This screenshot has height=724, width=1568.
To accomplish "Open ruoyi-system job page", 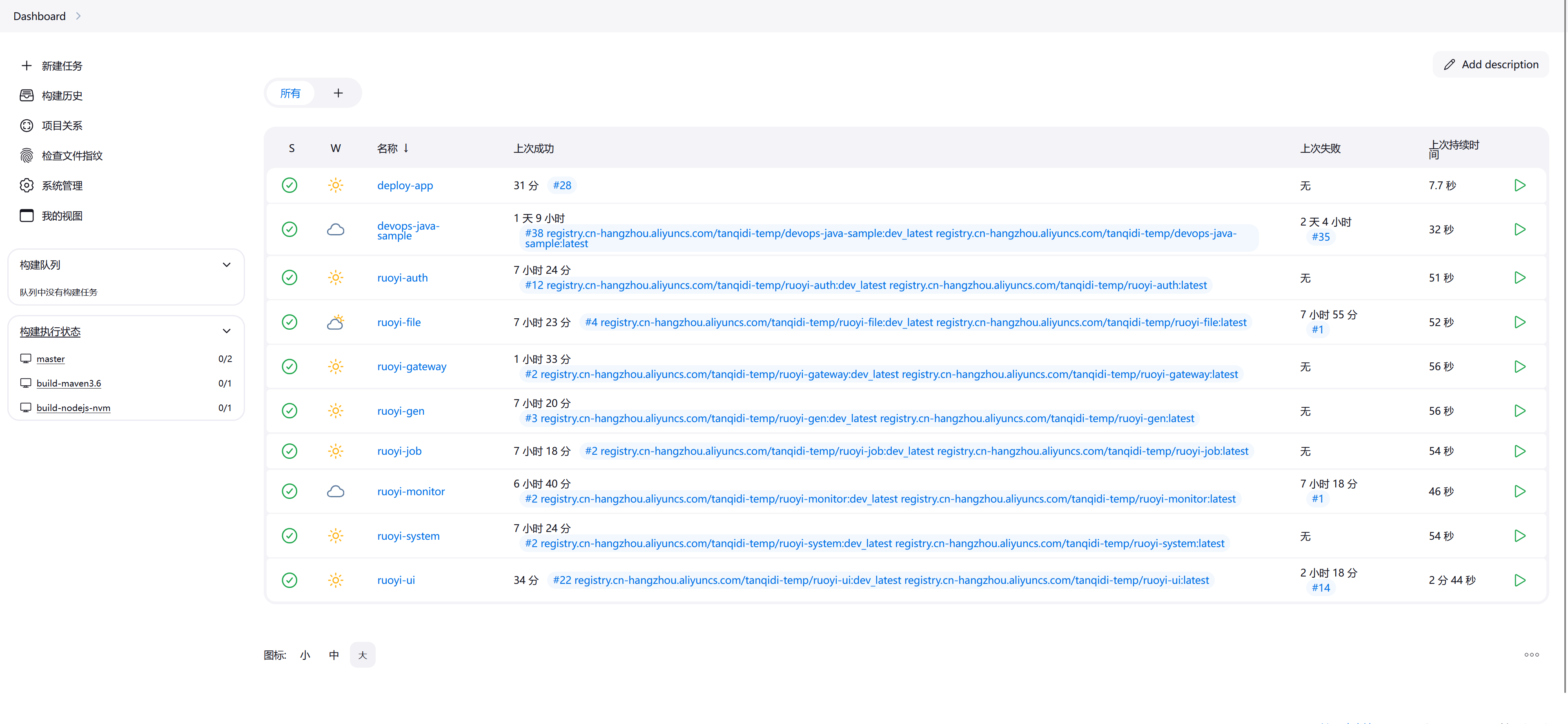I will tap(408, 536).
